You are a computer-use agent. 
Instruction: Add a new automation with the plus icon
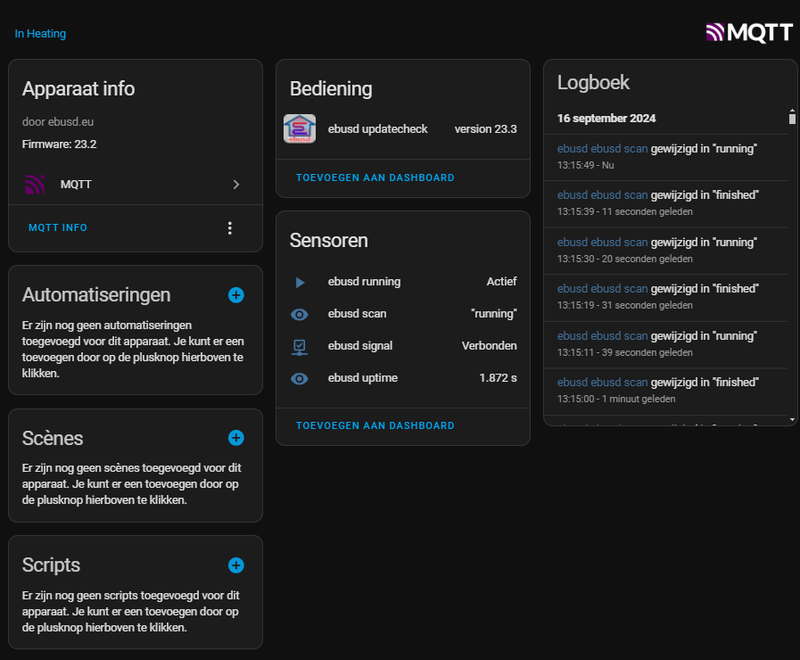[x=236, y=295]
